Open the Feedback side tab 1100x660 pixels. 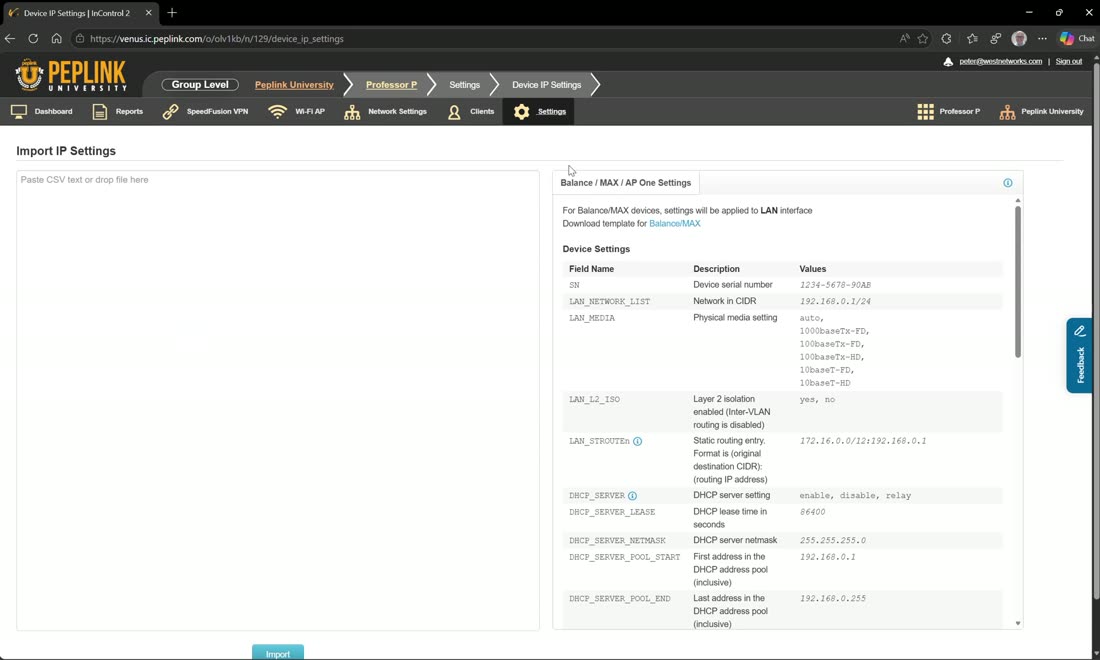pyautogui.click(x=1080, y=355)
